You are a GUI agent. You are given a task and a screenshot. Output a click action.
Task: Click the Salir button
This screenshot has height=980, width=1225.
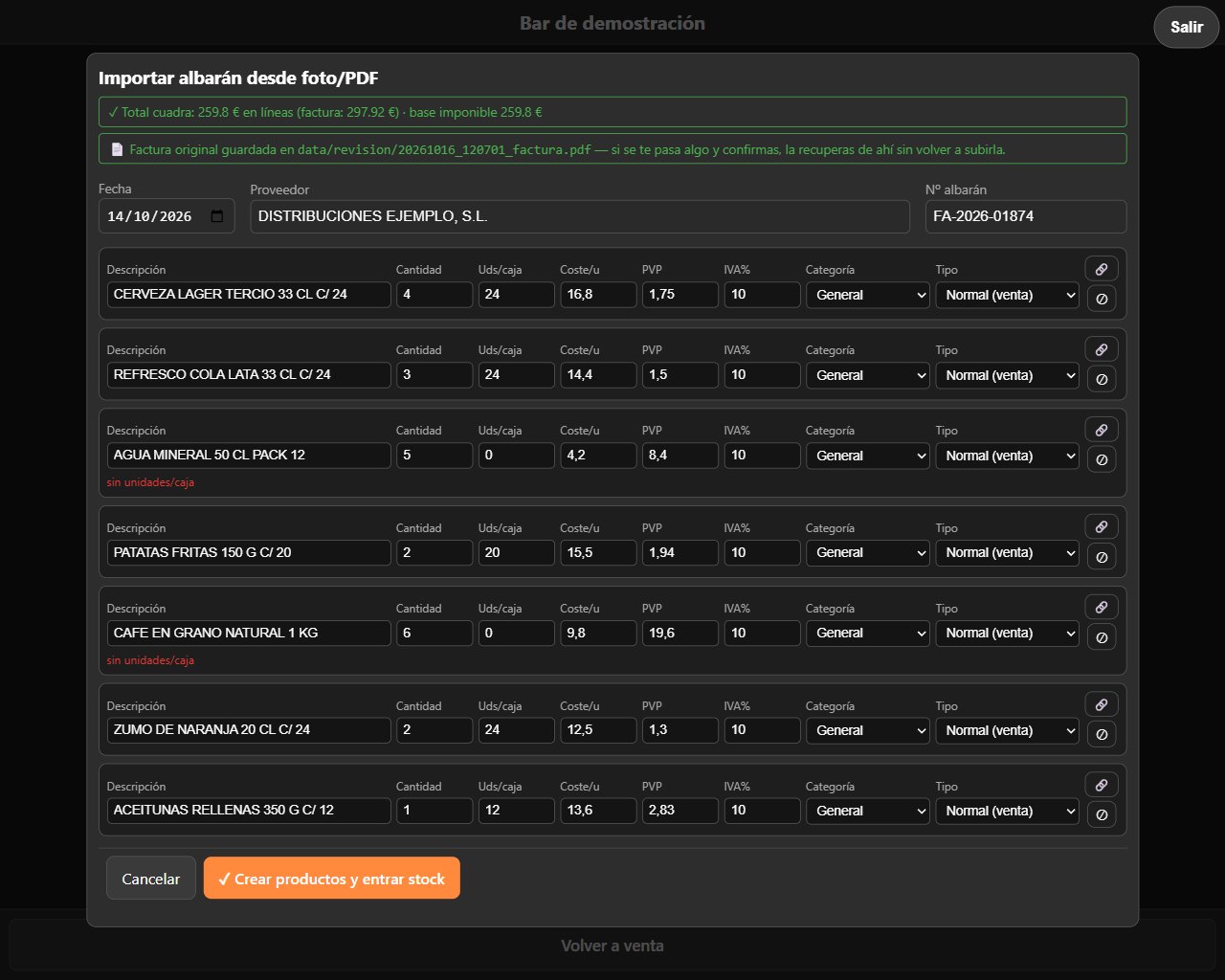(x=1187, y=27)
